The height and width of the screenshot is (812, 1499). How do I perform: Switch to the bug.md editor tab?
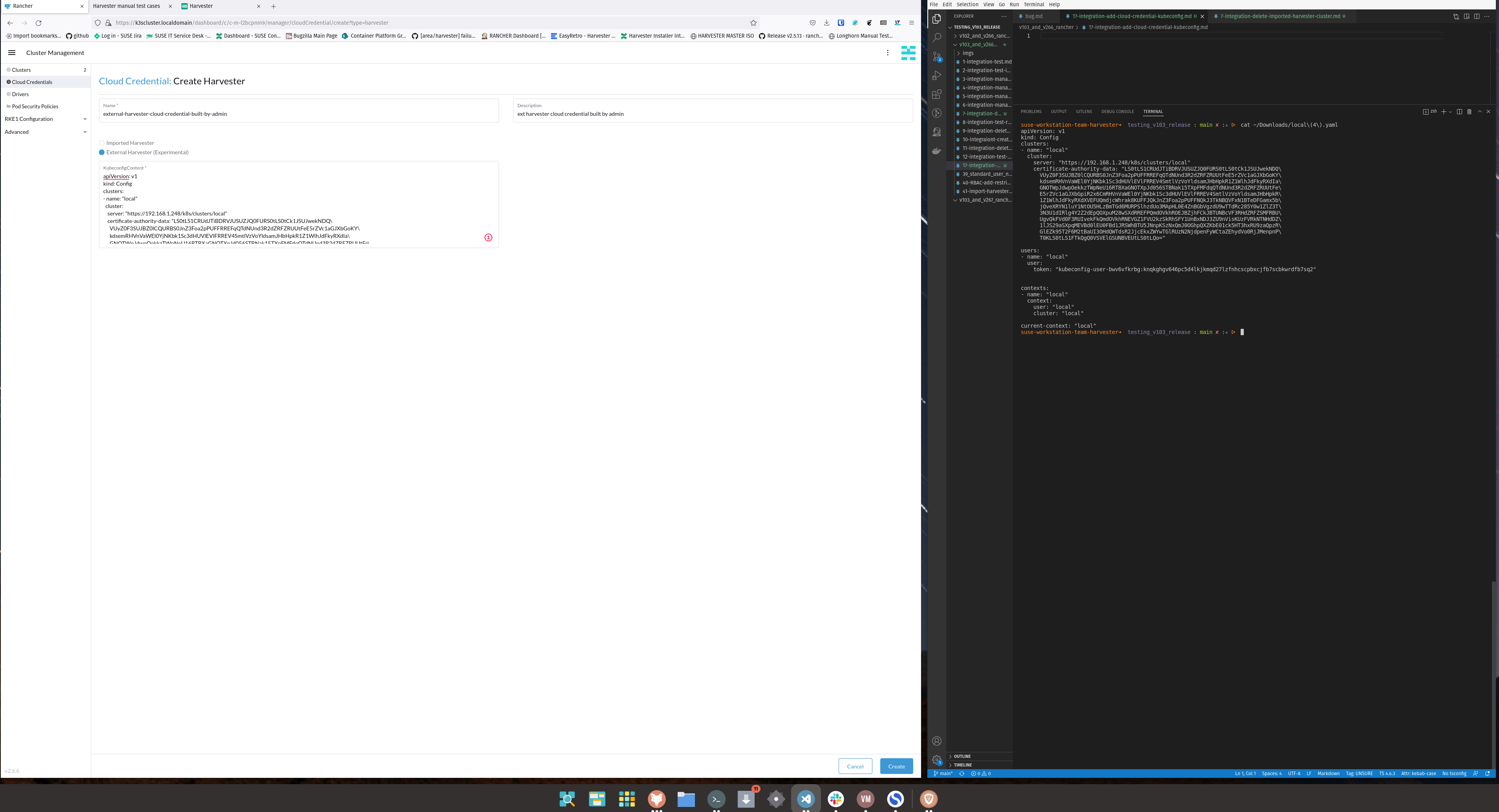pyautogui.click(x=1035, y=16)
